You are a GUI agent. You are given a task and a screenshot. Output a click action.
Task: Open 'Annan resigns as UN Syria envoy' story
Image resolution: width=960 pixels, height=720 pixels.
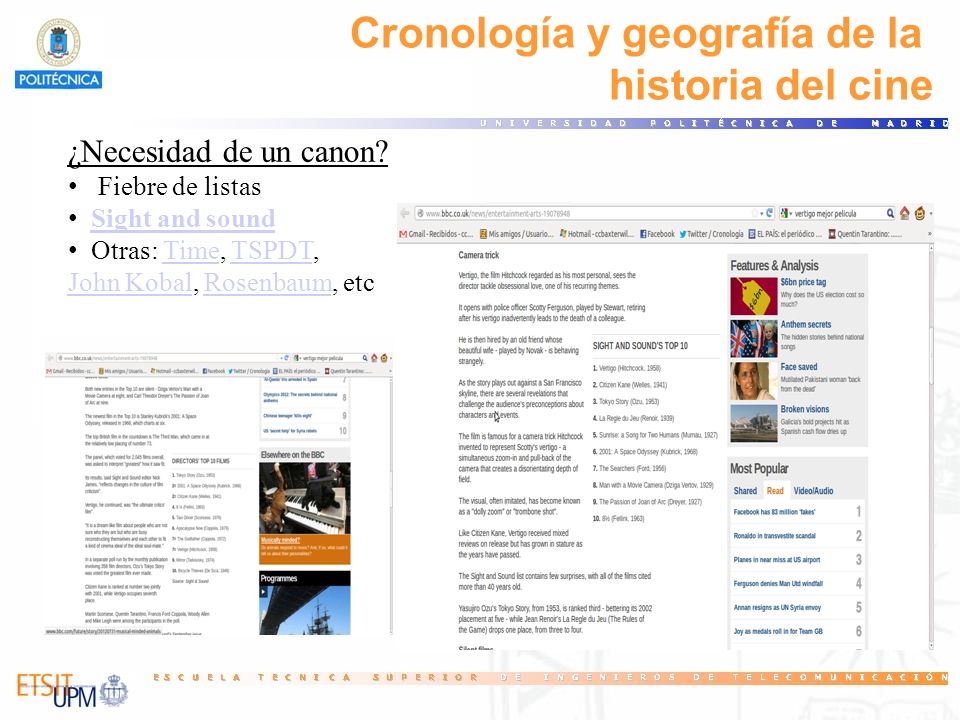777,607
